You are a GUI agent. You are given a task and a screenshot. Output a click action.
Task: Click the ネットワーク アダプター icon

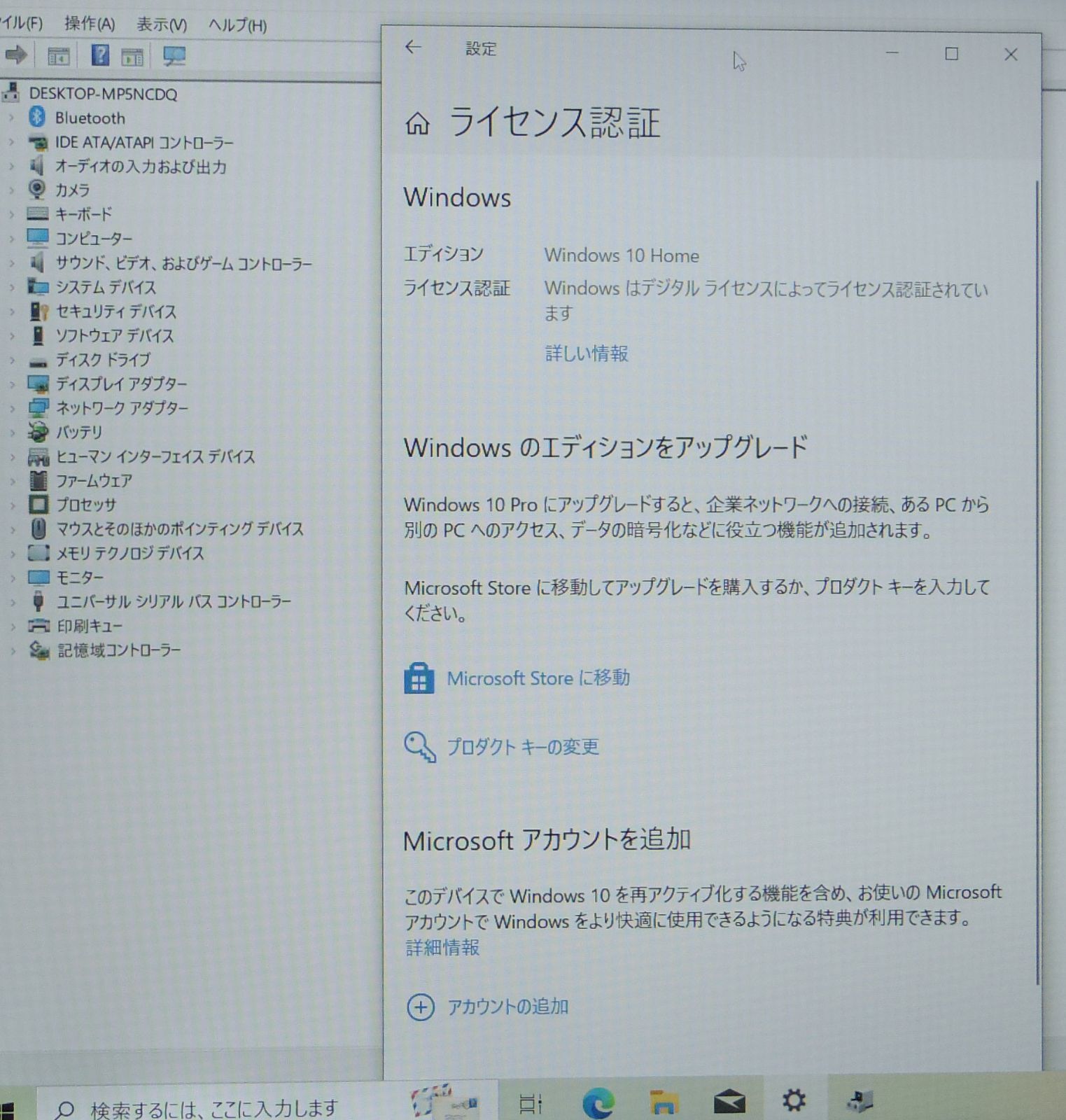click(38, 407)
